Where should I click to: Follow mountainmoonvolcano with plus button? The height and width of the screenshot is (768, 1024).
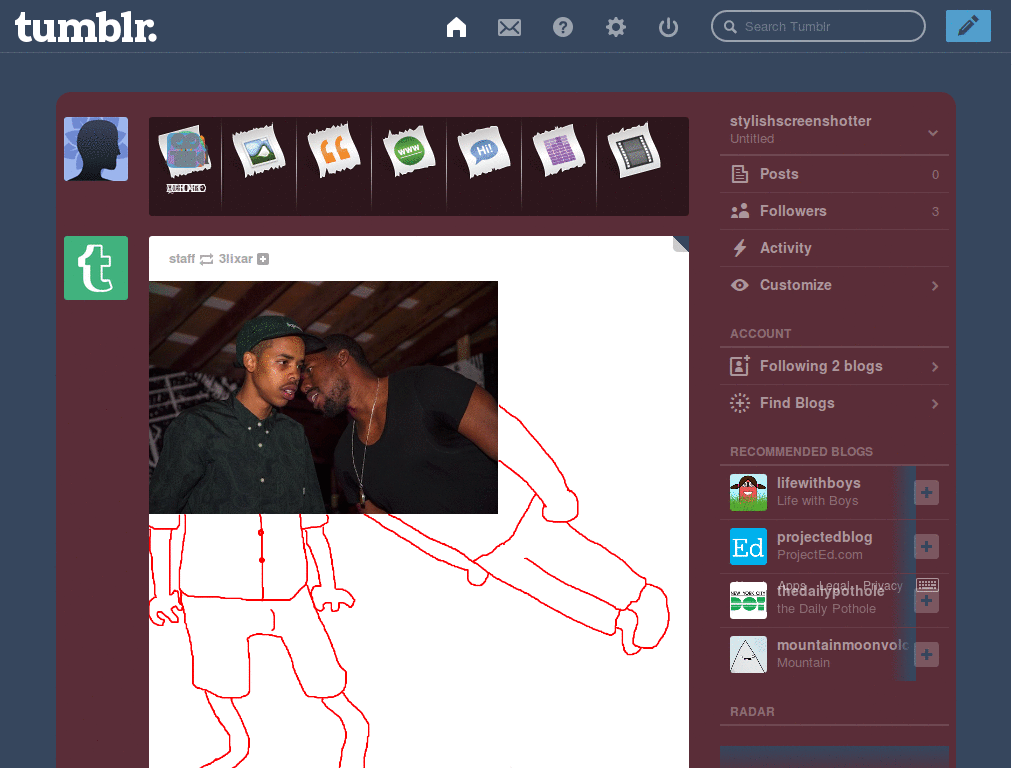[926, 654]
